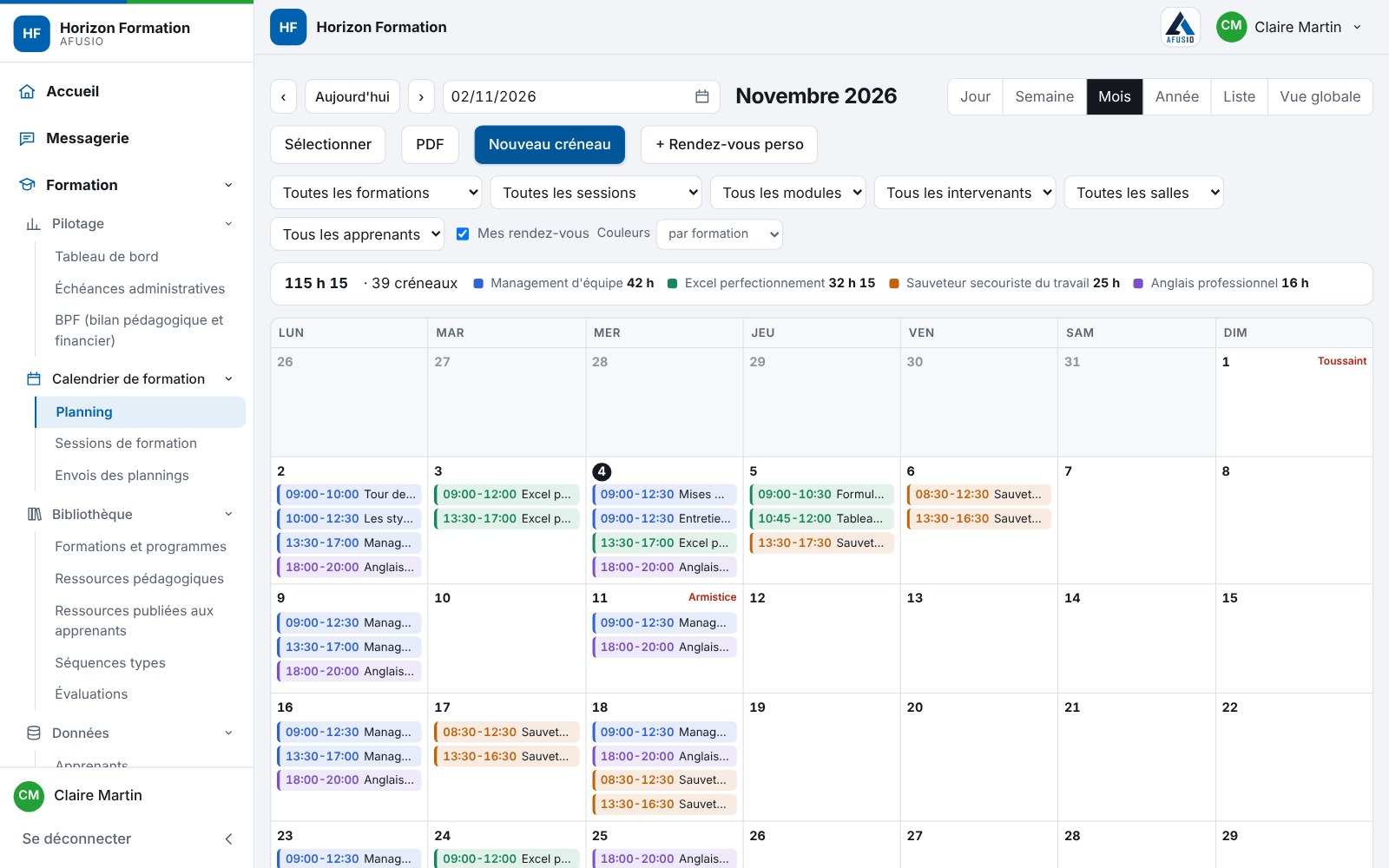
Task: Collapse the Données section chevron
Action: click(228, 733)
